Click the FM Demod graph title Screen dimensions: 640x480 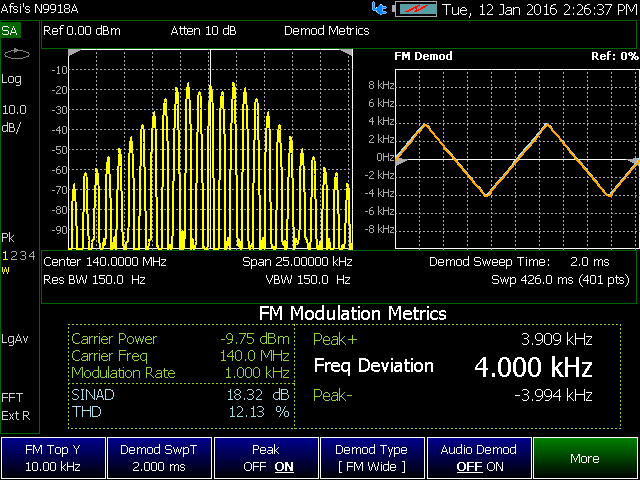coord(423,56)
